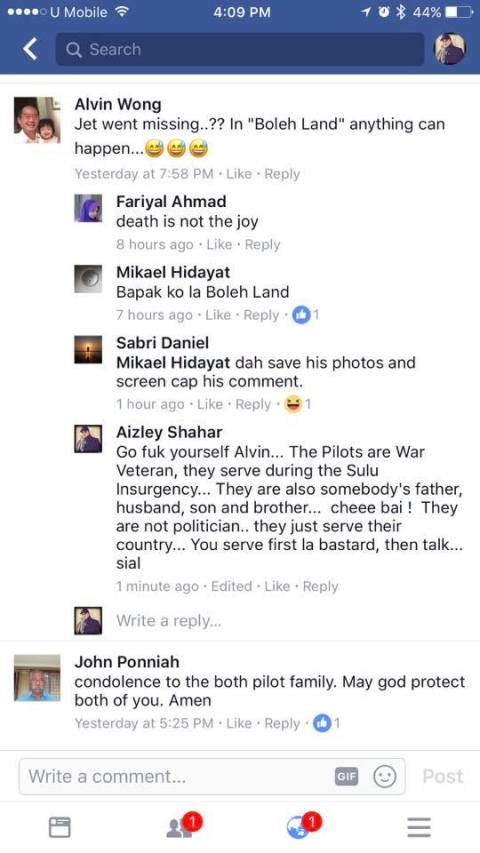
Task: Reply to Fariyal Ahmad's comment
Action: pyautogui.click(x=262, y=245)
